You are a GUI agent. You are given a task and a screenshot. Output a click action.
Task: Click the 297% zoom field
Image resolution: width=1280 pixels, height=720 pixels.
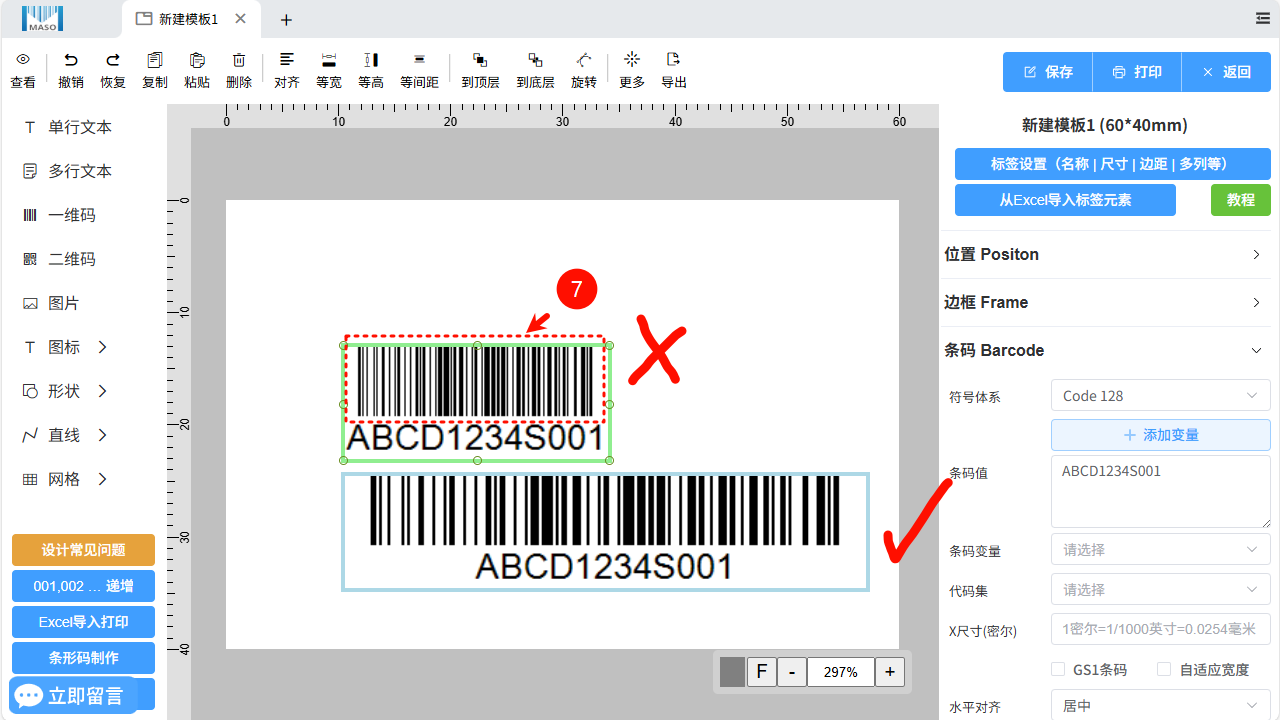point(841,672)
